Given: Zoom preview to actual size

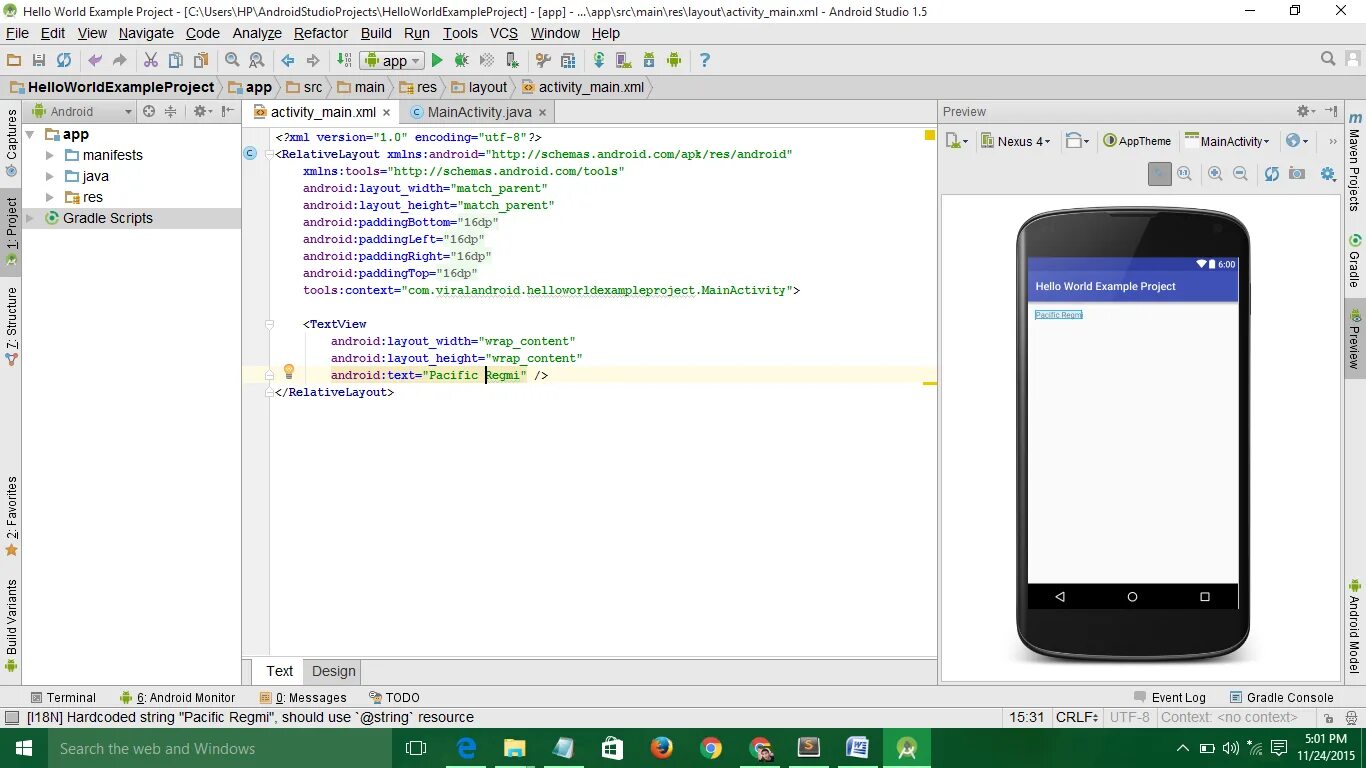Looking at the screenshot, I should click(1184, 173).
